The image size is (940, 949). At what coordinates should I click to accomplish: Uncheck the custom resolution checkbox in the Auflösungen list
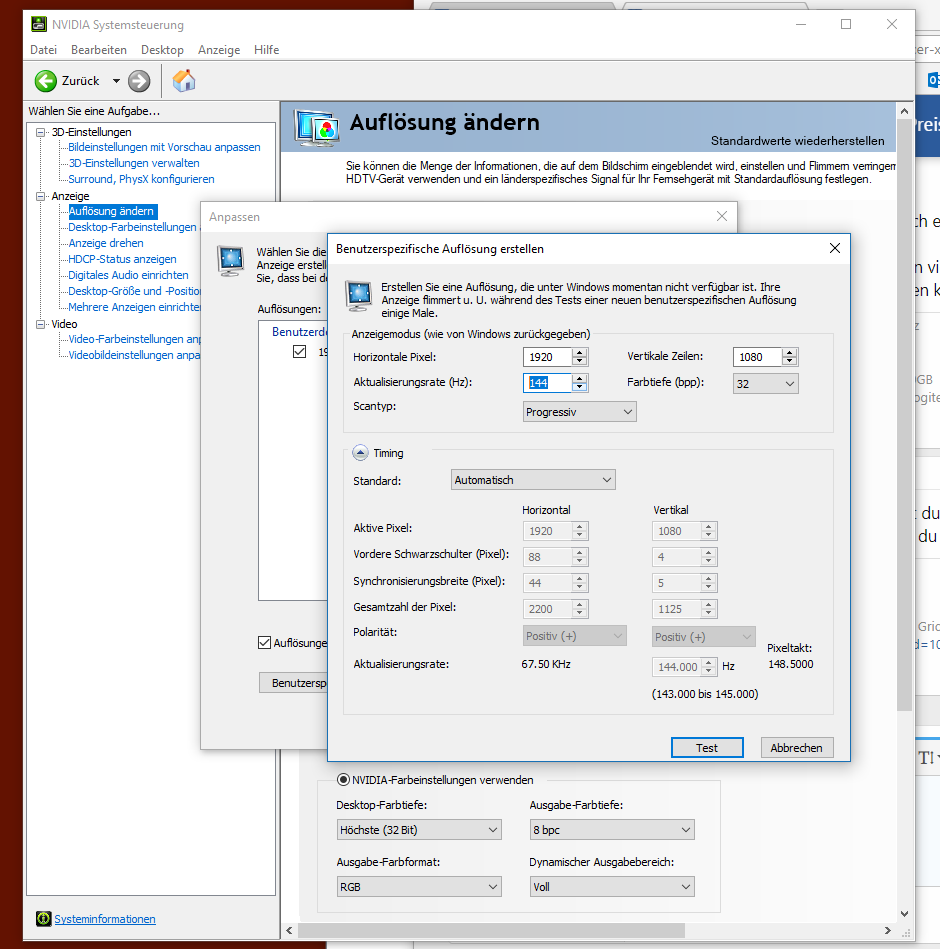[x=300, y=352]
